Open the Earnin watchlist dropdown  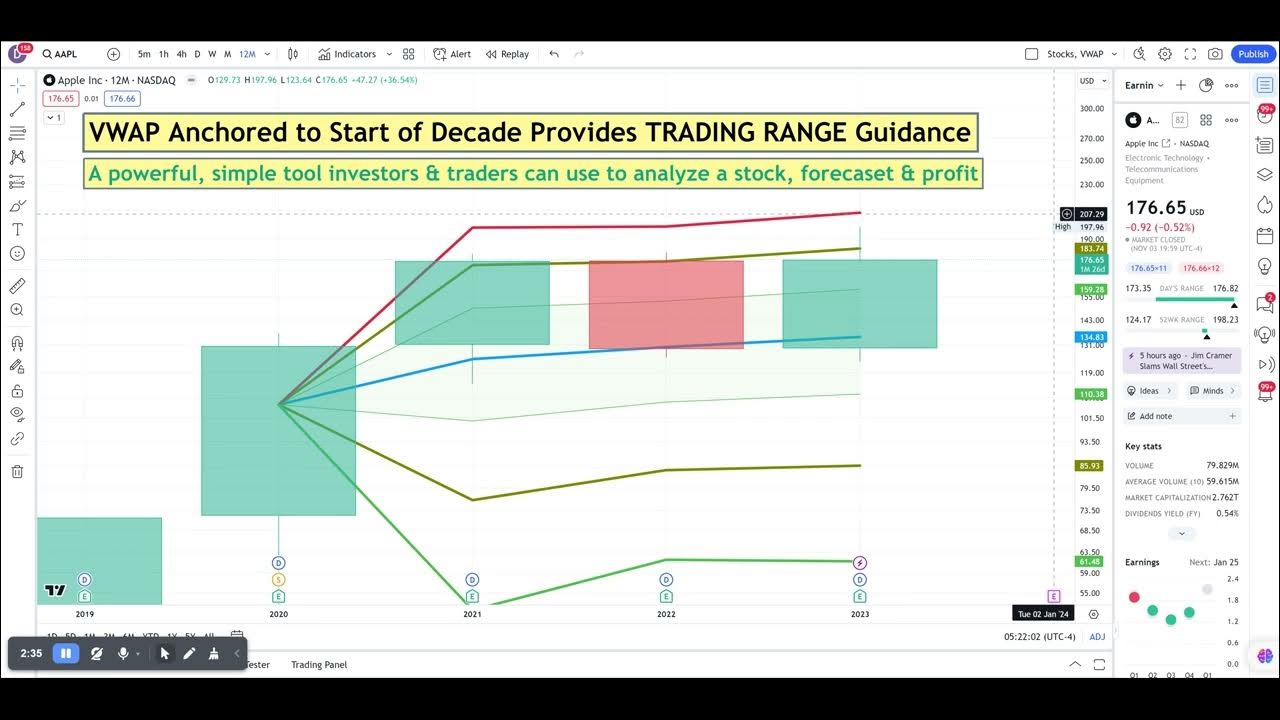coord(1145,86)
